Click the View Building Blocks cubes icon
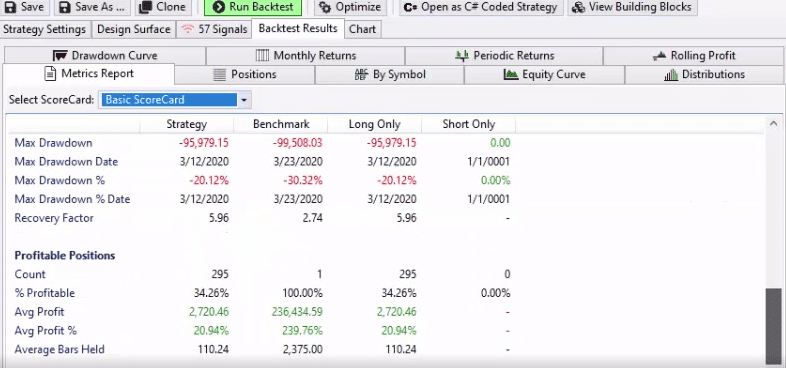 (578, 7)
